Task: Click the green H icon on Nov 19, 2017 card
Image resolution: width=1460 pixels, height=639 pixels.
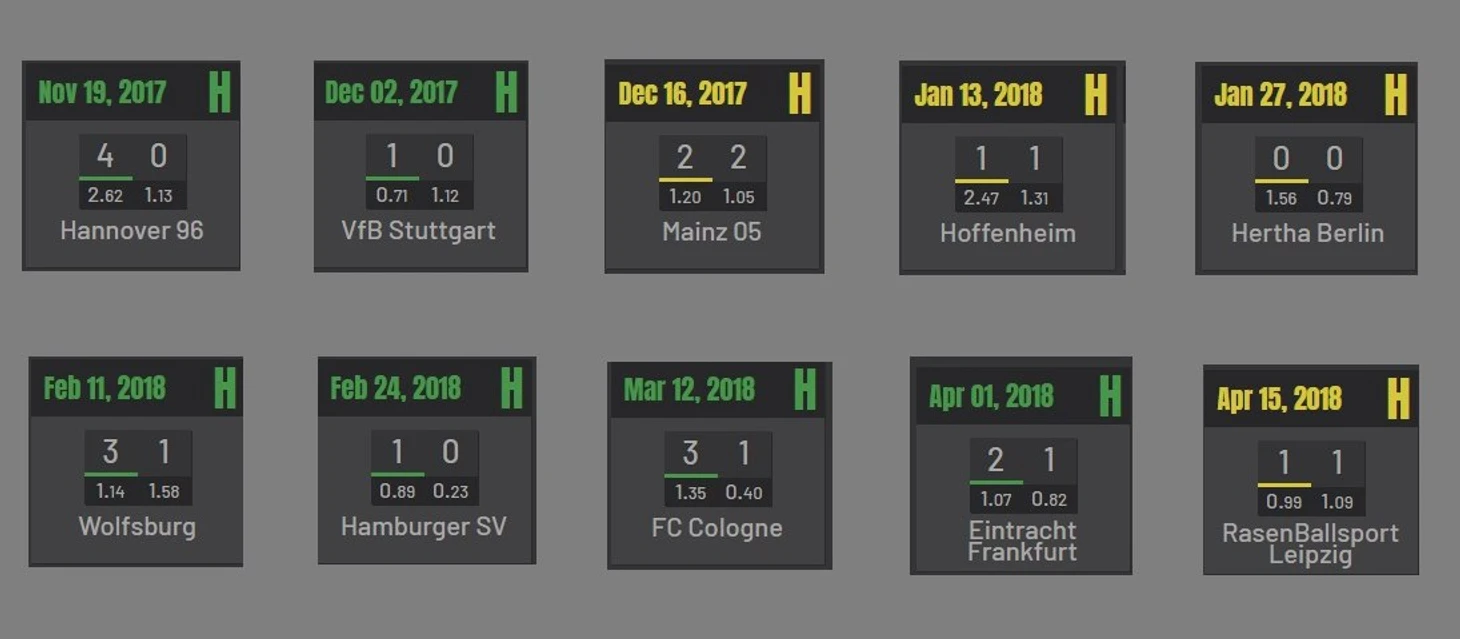Action: pos(220,93)
